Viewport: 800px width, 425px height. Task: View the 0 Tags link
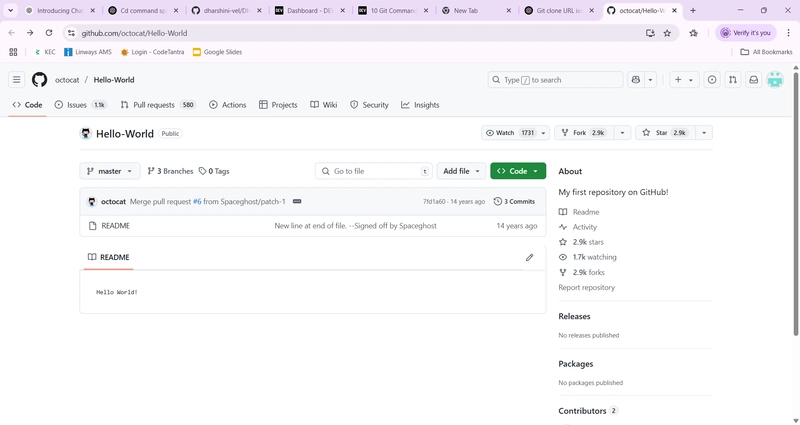214,171
